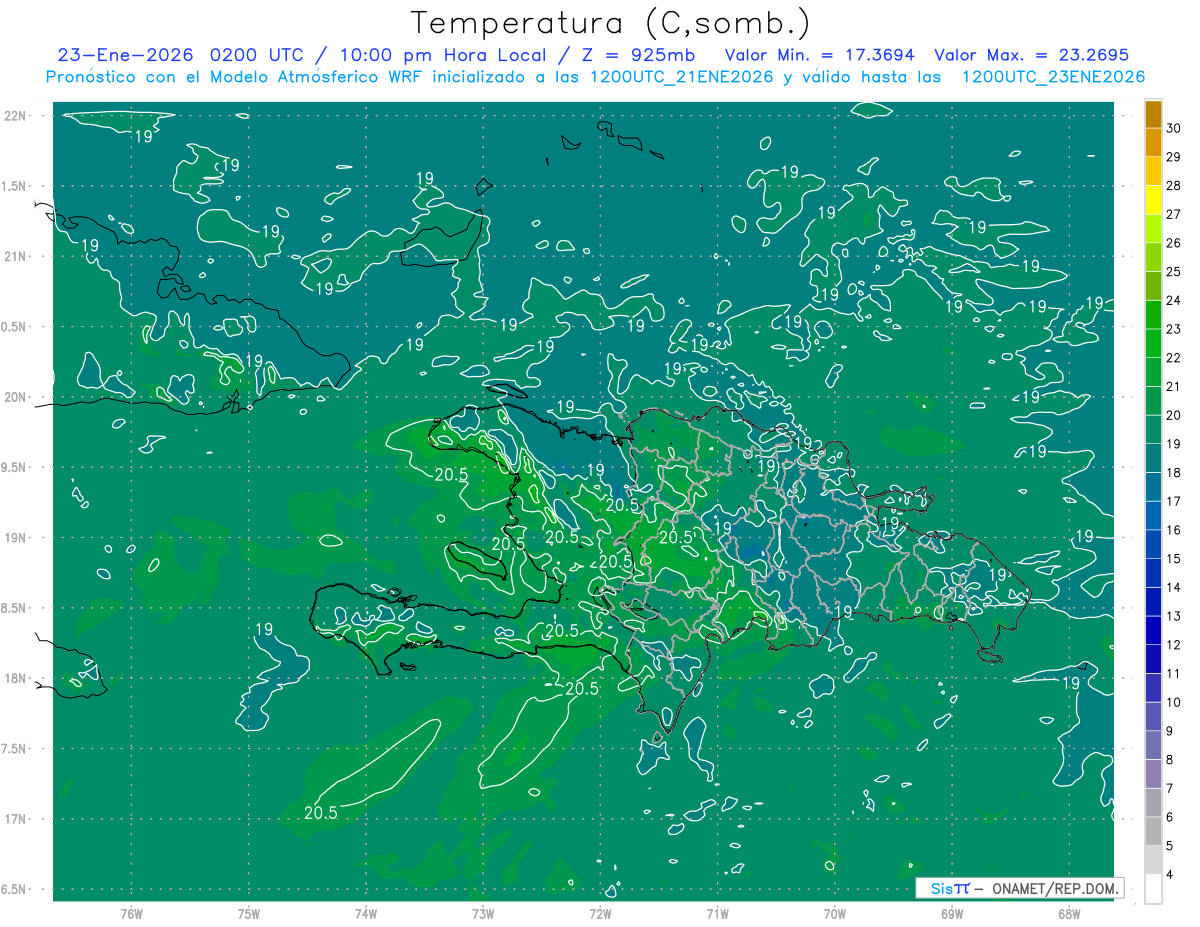Click the "18" label on the color scale

coord(1174,473)
